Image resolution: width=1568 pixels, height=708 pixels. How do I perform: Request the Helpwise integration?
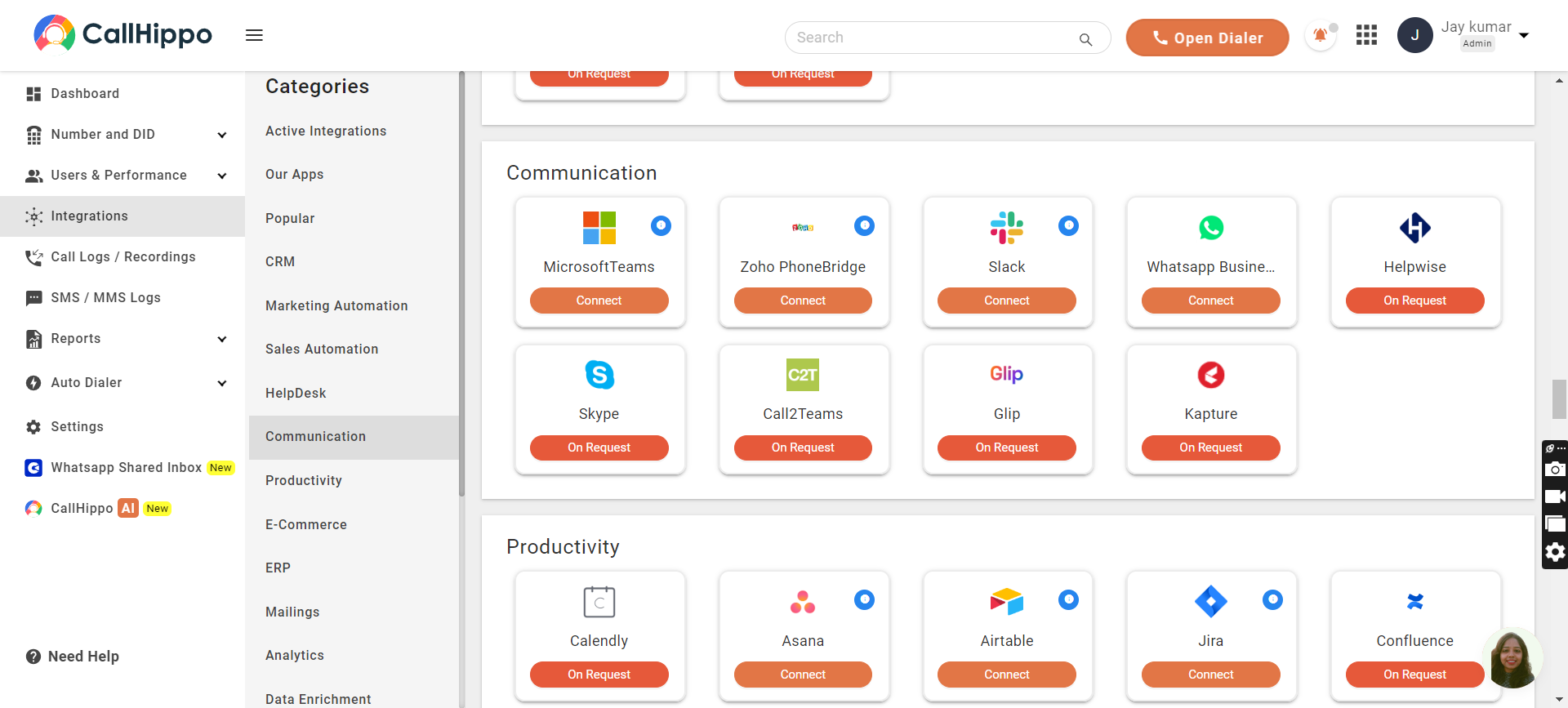tap(1414, 301)
